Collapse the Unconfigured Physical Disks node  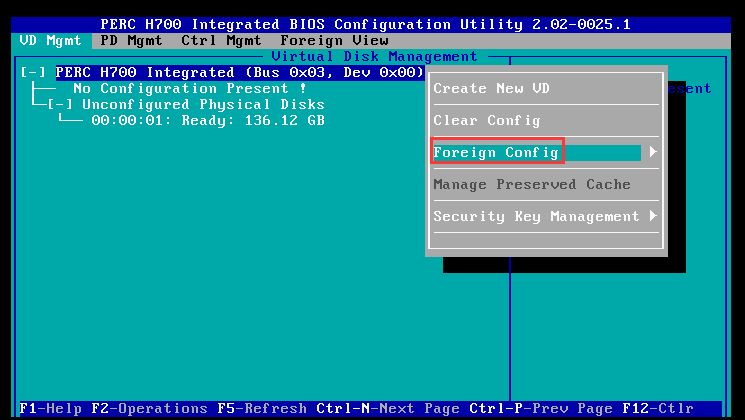60,105
